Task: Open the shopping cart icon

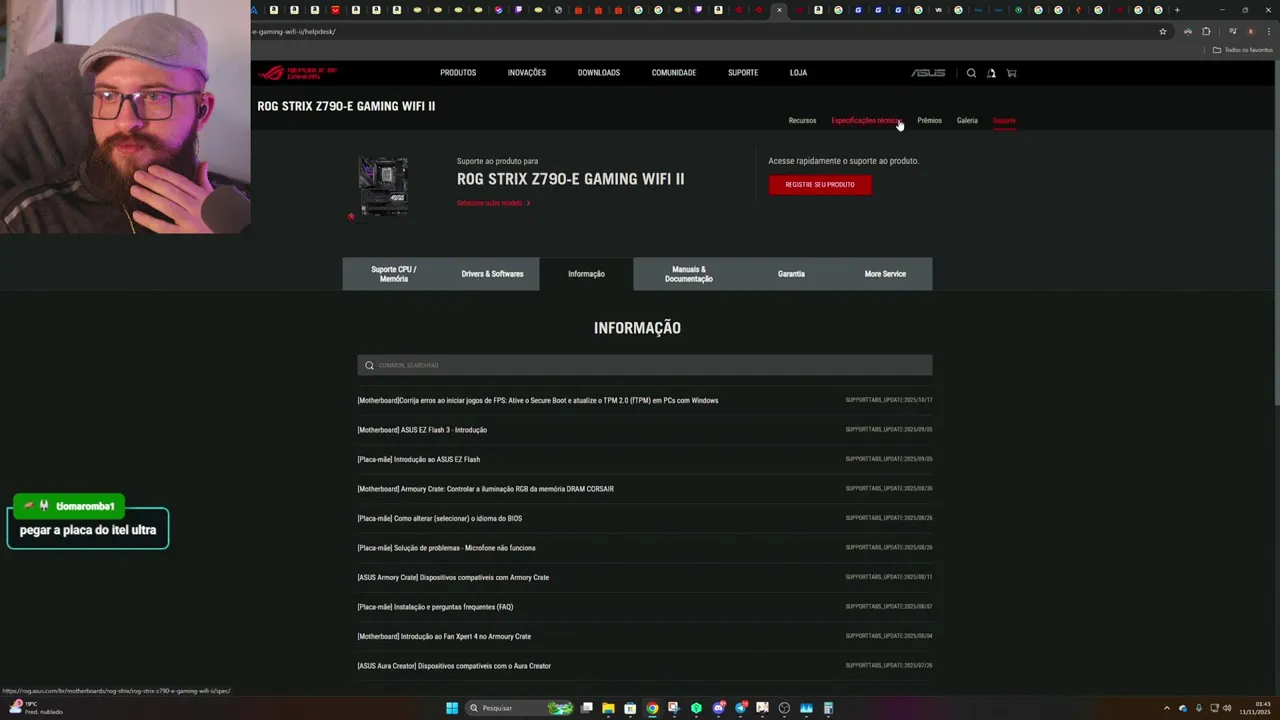Action: click(x=1011, y=73)
